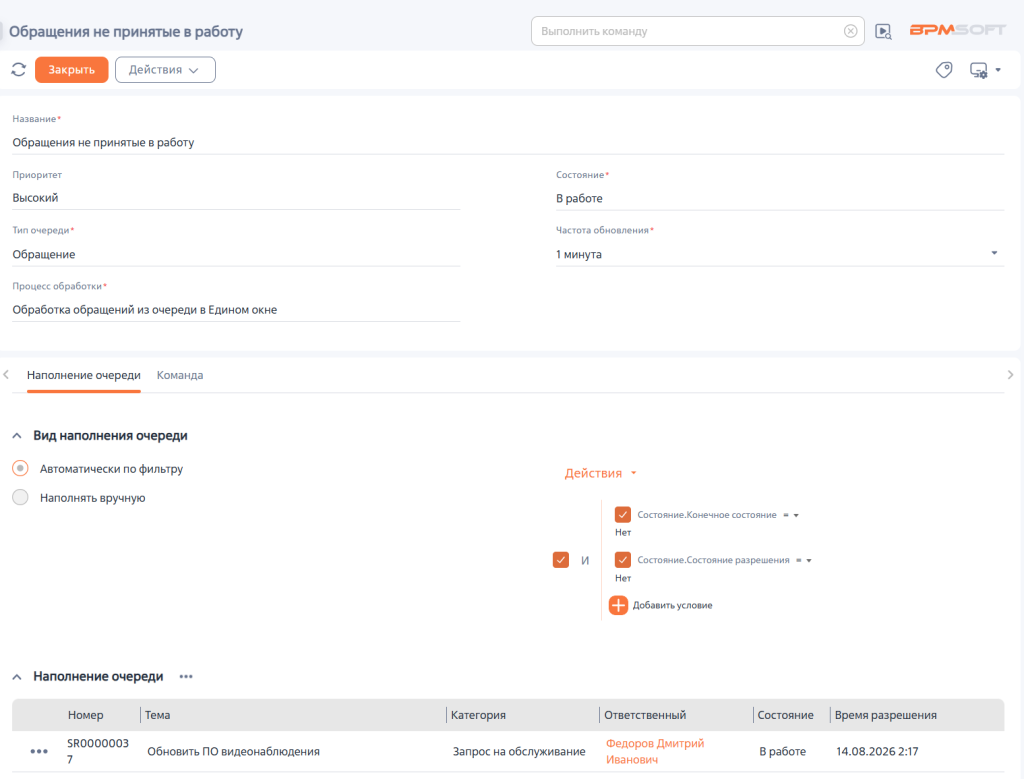
Task: Select the Наполнять вручную radio button
Action: click(x=20, y=498)
